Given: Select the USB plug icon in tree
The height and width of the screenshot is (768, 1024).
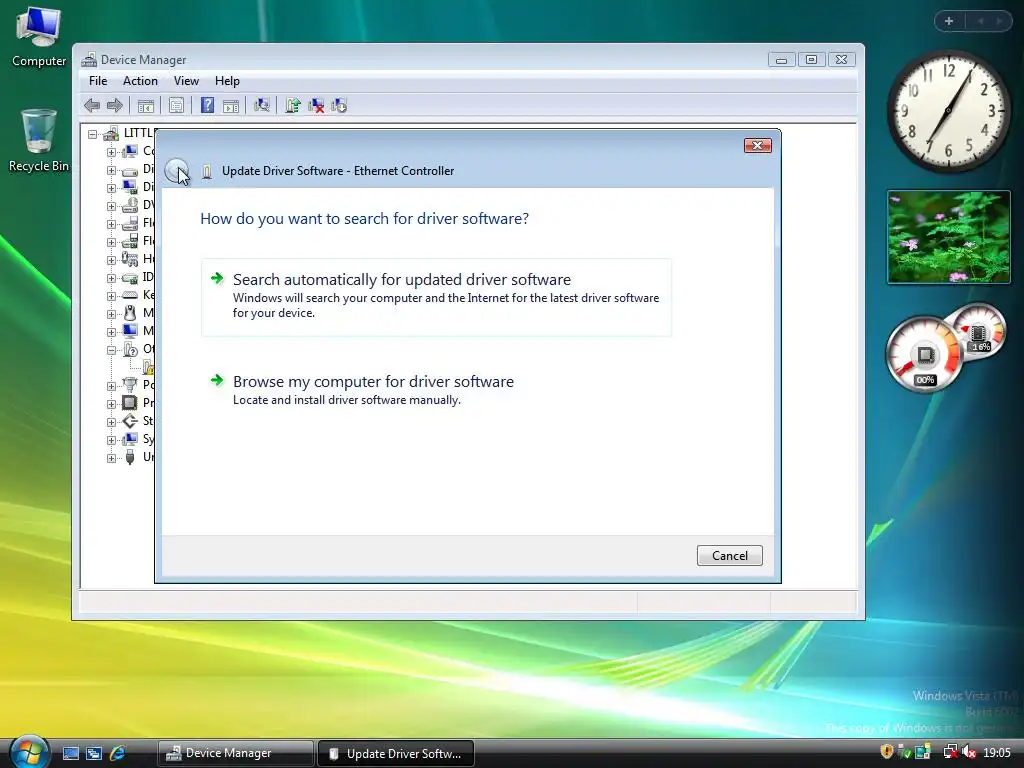Looking at the screenshot, I should [x=130, y=456].
